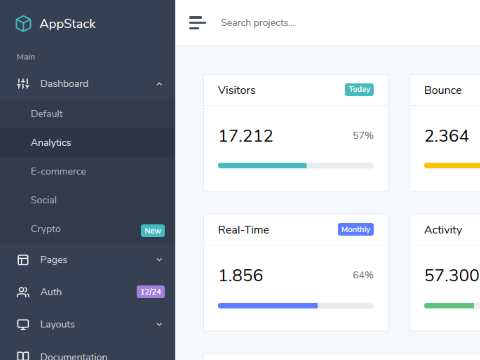The height and width of the screenshot is (360, 480).
Task: Click the Layouts monitor icon
Action: pyautogui.click(x=23, y=324)
